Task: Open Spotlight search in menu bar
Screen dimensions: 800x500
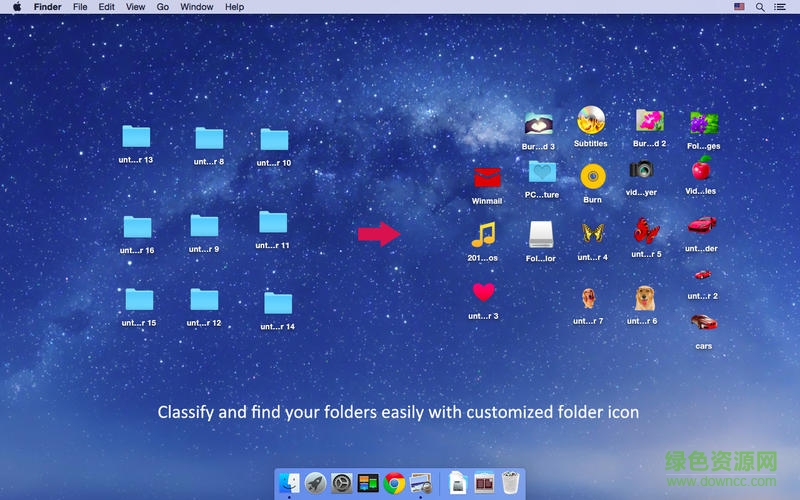Action: tap(760, 7)
